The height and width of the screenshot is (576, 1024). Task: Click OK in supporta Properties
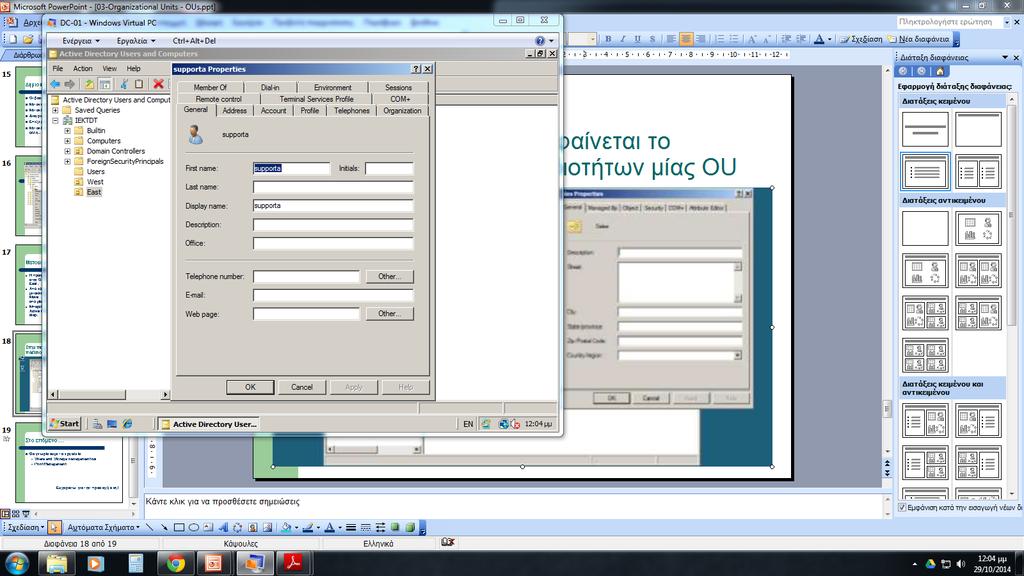pyautogui.click(x=250, y=387)
